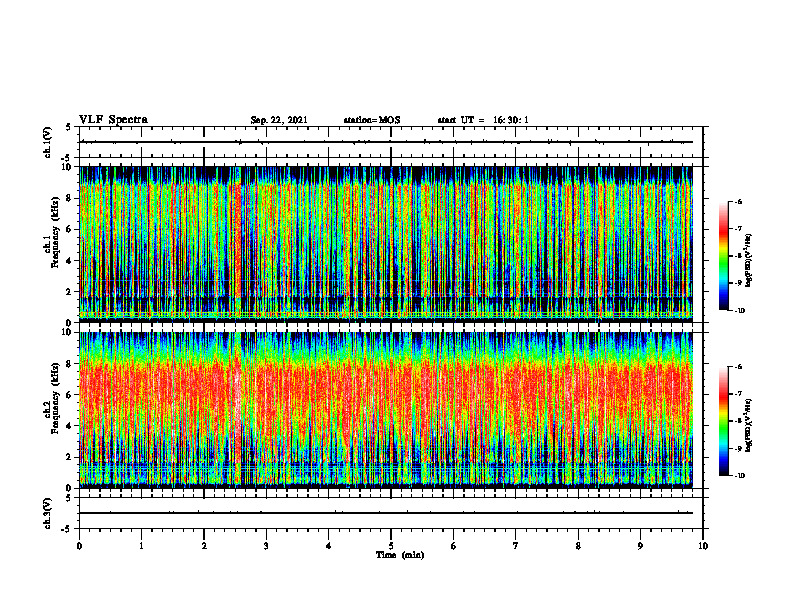The image size is (792, 612).
Task: Click time axis tick label "3"
Action: [266, 546]
